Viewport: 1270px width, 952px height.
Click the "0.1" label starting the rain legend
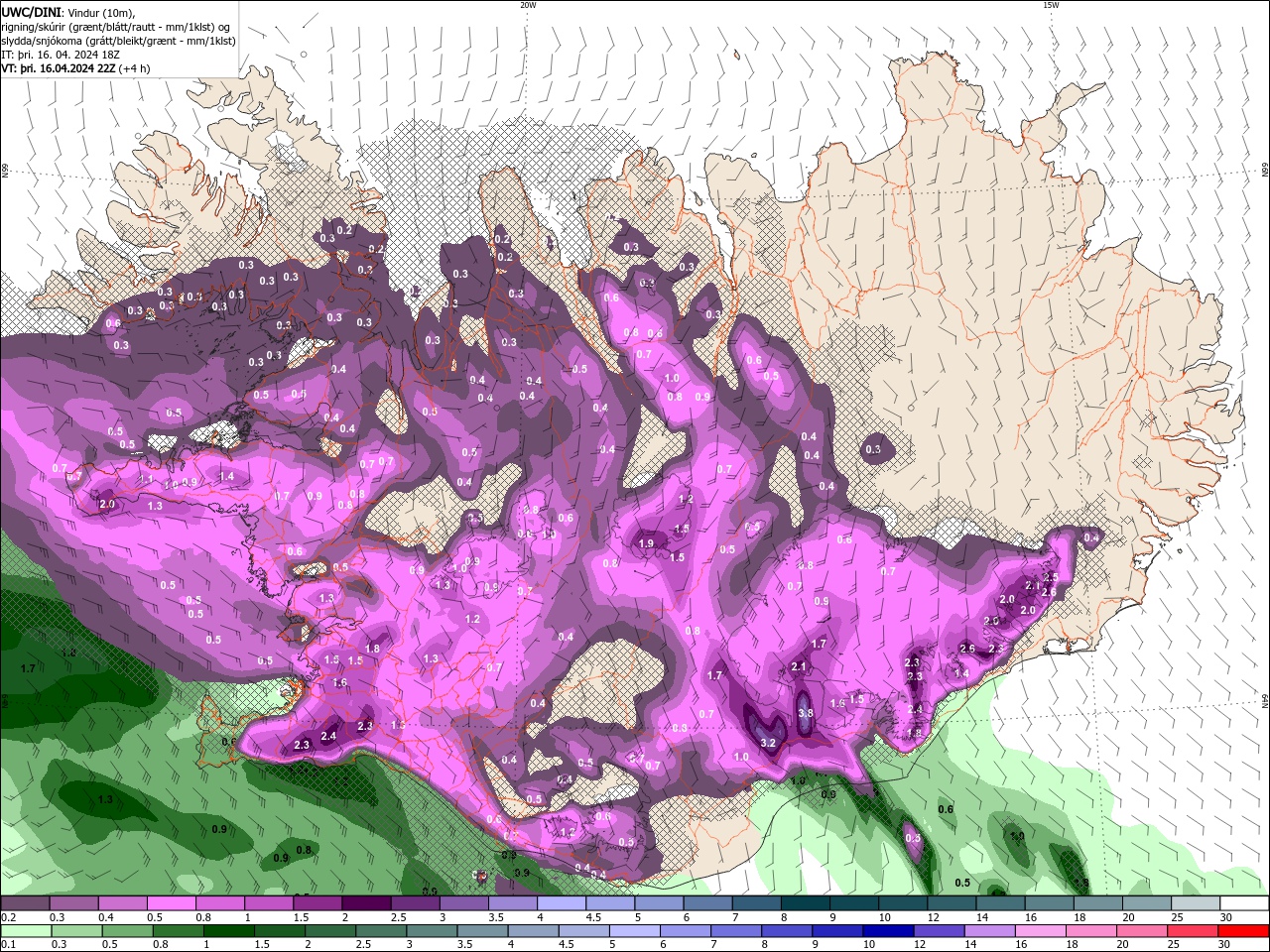[x=9, y=944]
